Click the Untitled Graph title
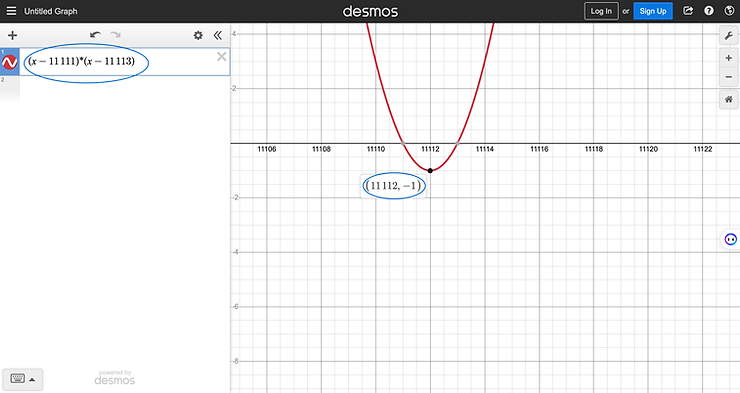 pos(50,11)
